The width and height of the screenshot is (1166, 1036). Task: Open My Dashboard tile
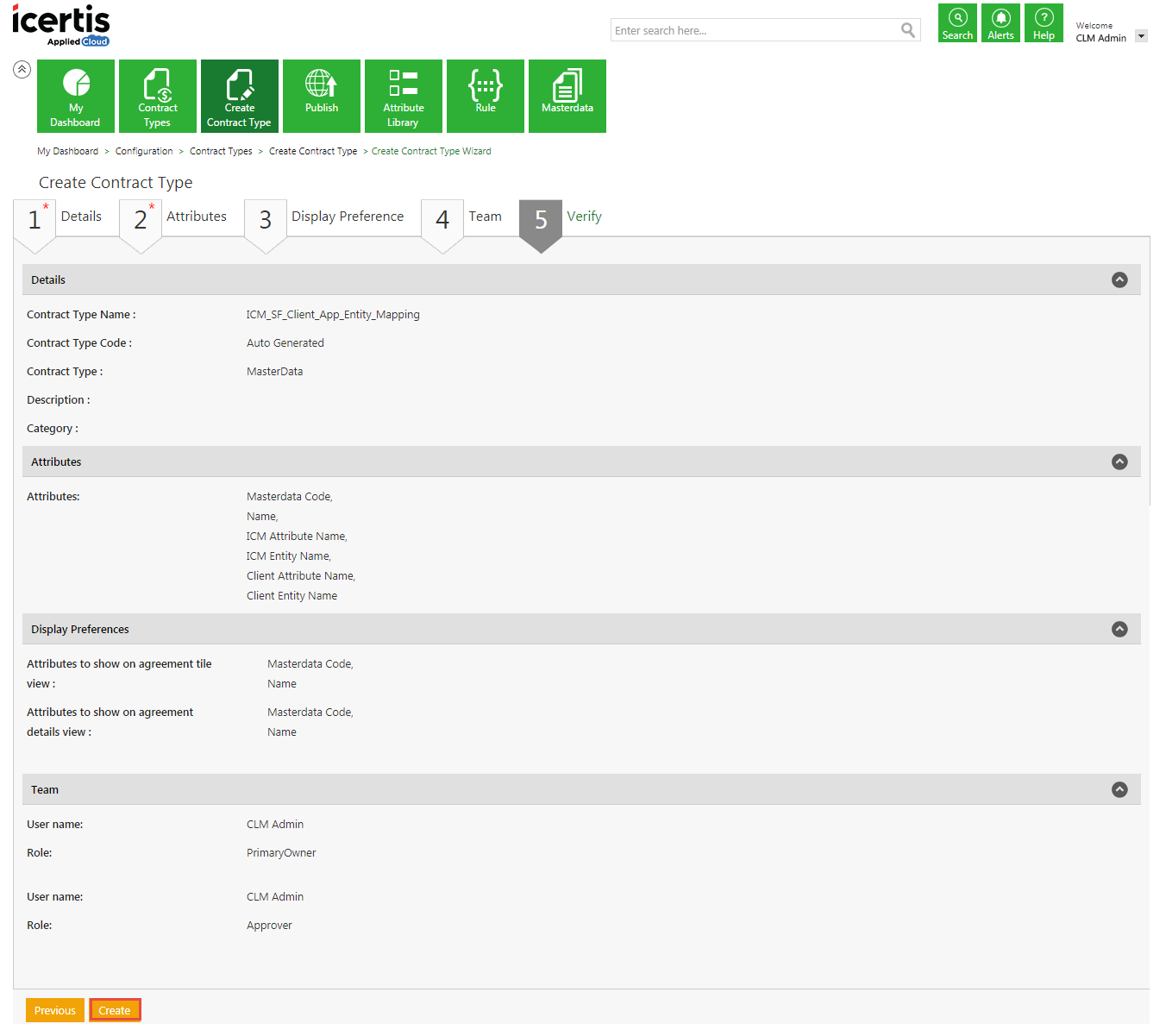pos(76,96)
